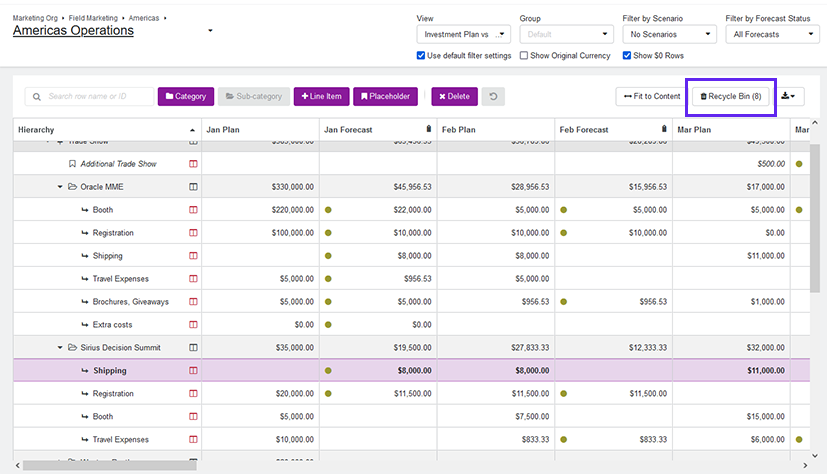This screenshot has width=827, height=474.
Task: Click the Feb Plan column header
Action: pyautogui.click(x=496, y=130)
